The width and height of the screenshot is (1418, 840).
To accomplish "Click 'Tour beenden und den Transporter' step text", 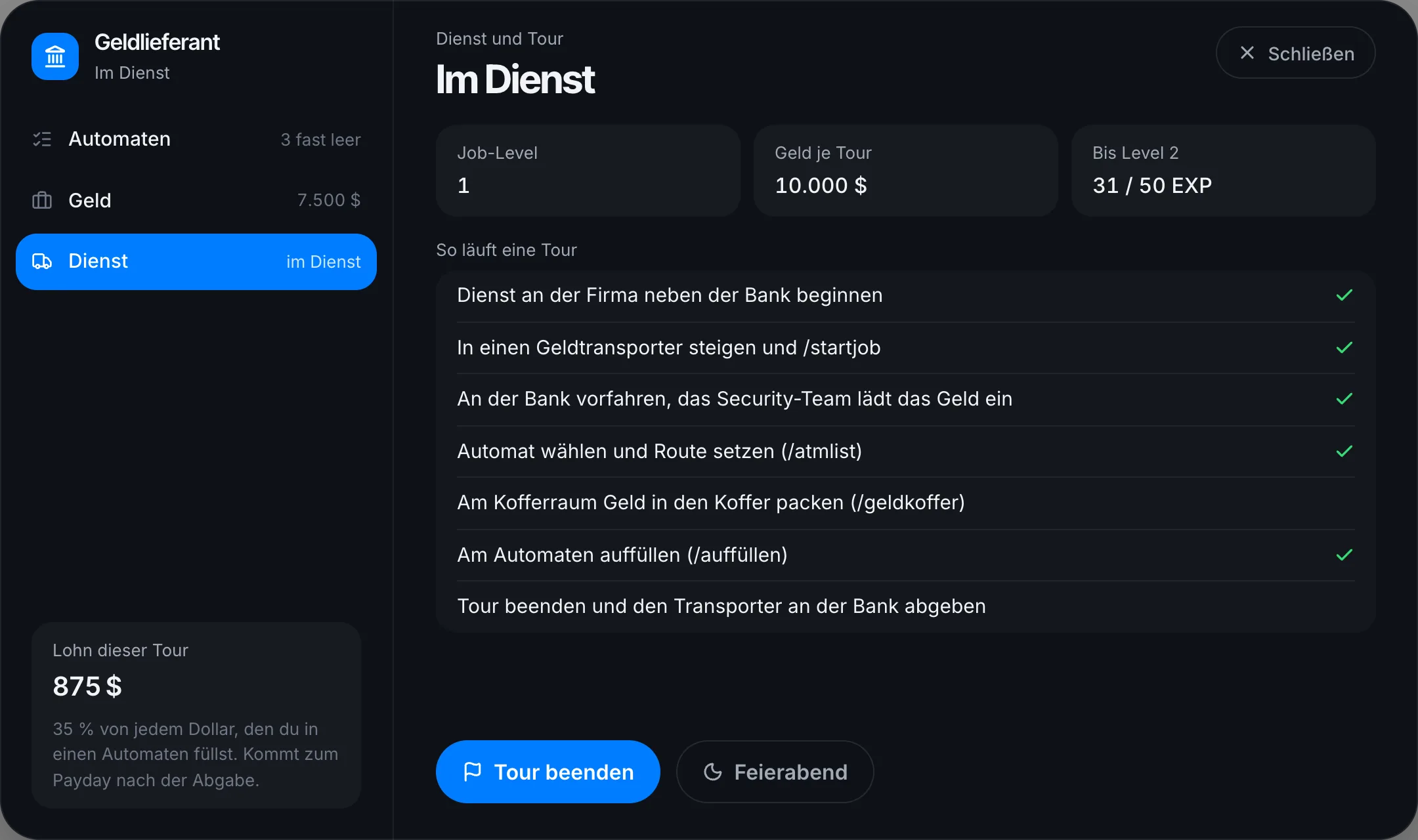I will point(721,606).
